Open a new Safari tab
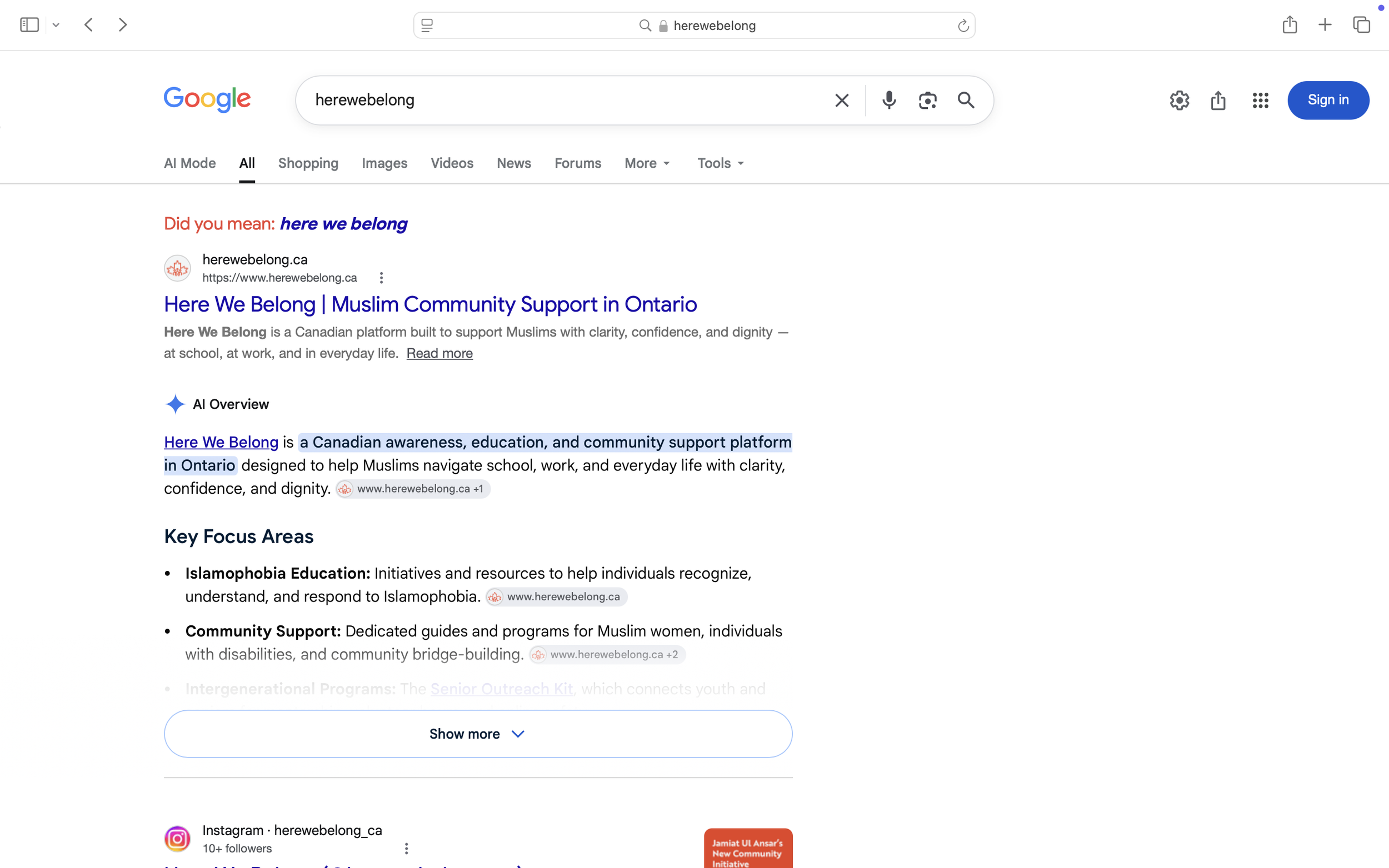This screenshot has height=868, width=1389. click(x=1325, y=24)
